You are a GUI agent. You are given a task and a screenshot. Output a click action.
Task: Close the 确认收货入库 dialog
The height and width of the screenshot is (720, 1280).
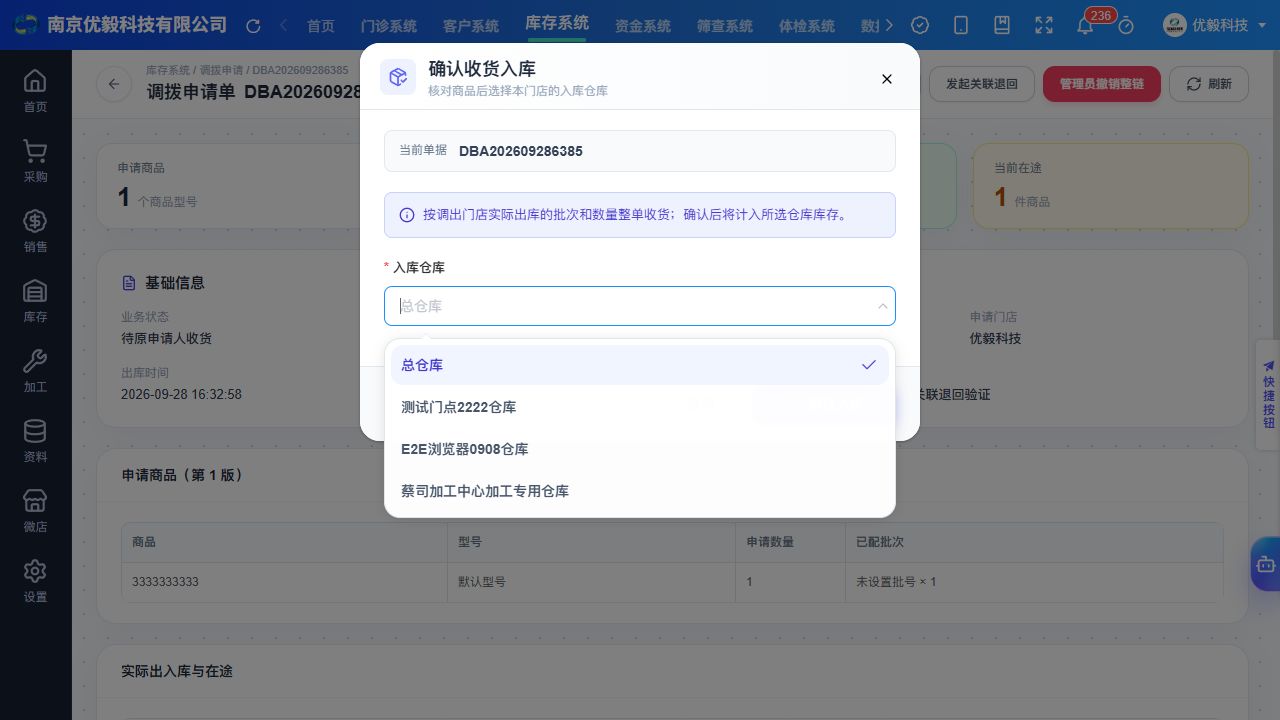886,79
